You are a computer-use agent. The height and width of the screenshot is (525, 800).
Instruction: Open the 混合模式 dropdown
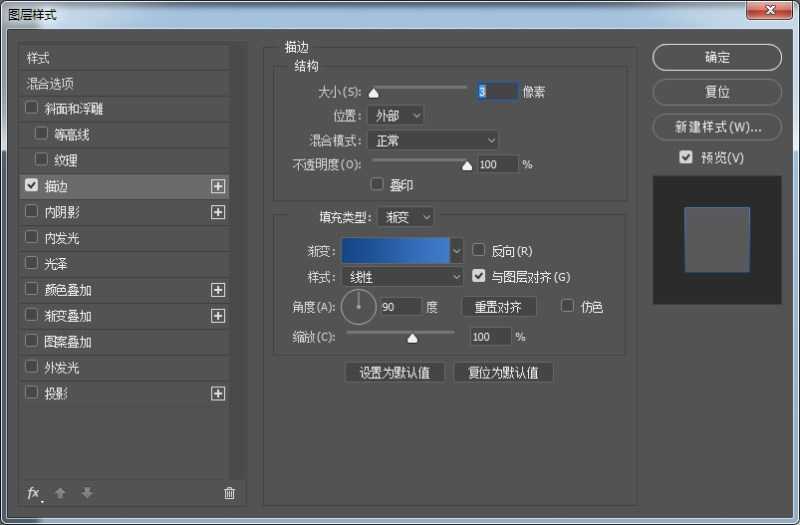click(432, 141)
